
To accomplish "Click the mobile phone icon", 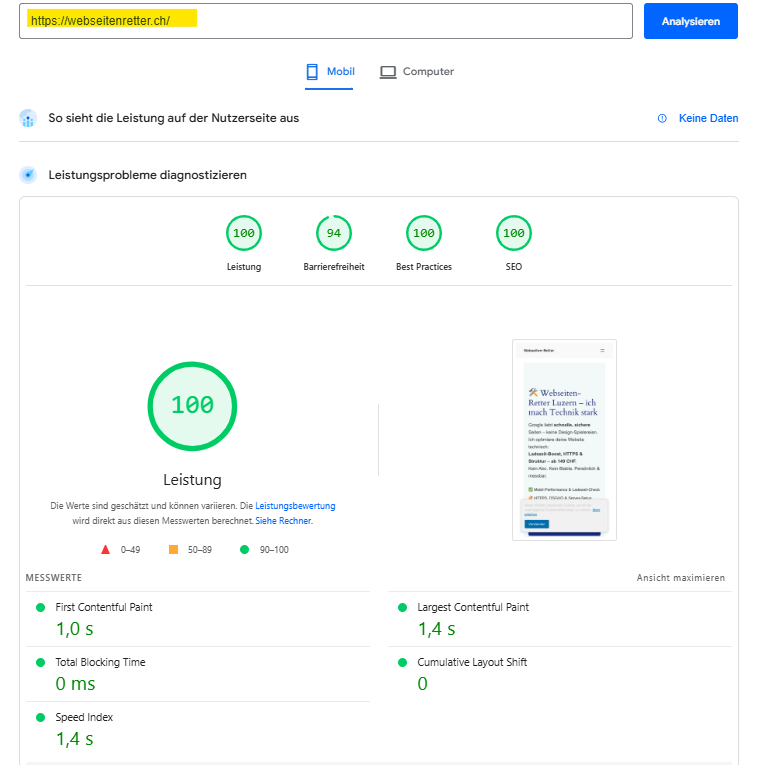I will pos(312,72).
